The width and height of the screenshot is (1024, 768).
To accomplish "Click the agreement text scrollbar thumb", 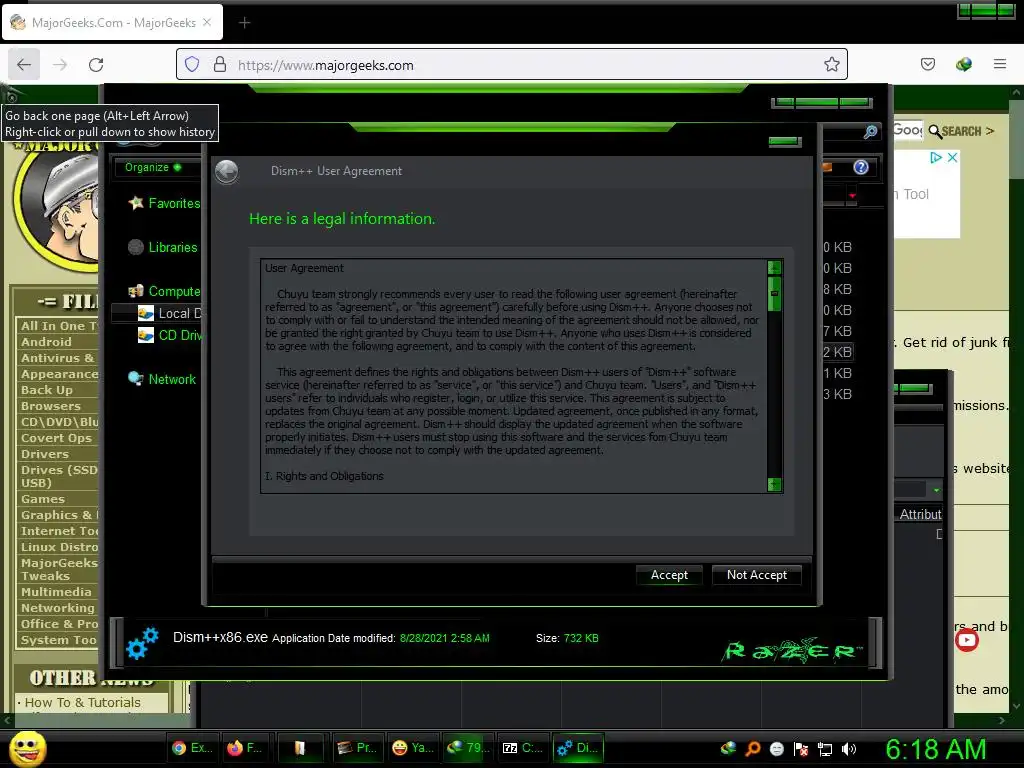I will pos(775,293).
